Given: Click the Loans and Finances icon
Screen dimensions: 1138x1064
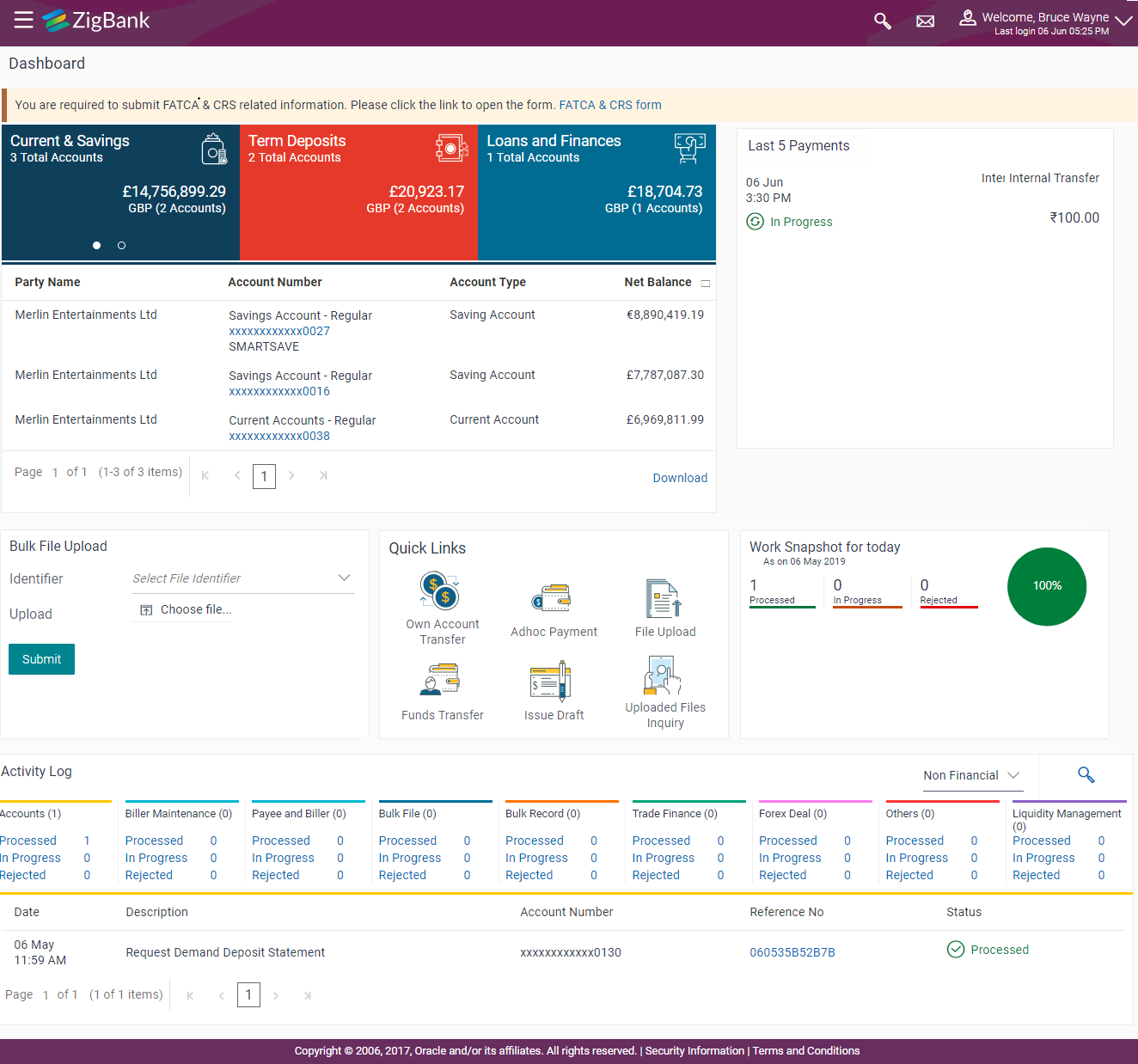Looking at the screenshot, I should 689,148.
